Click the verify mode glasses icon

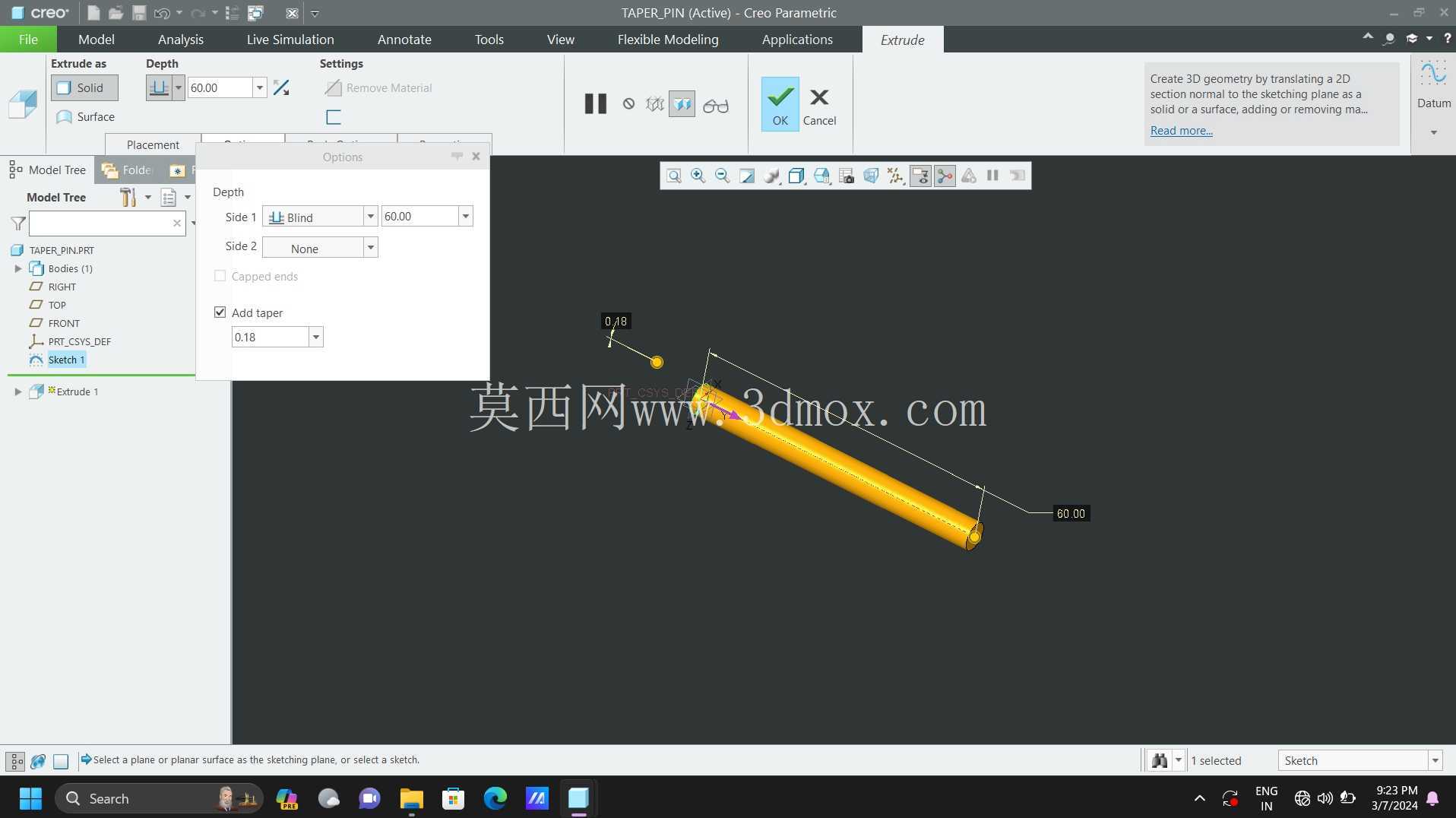715,105
